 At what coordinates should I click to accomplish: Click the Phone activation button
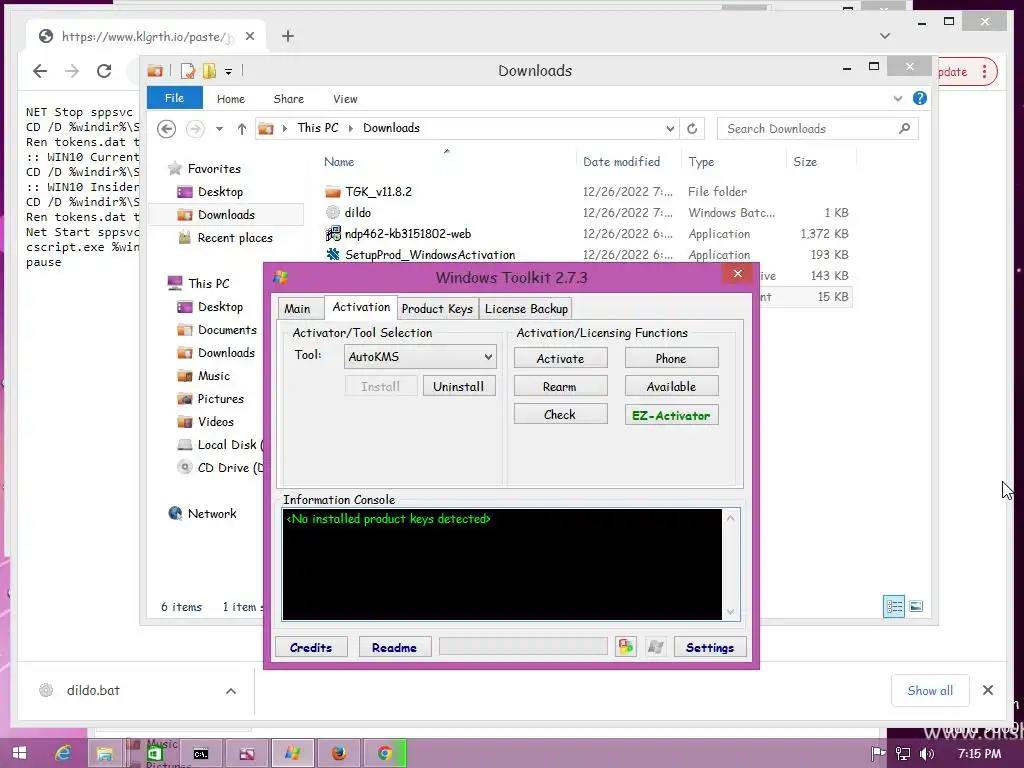[671, 358]
